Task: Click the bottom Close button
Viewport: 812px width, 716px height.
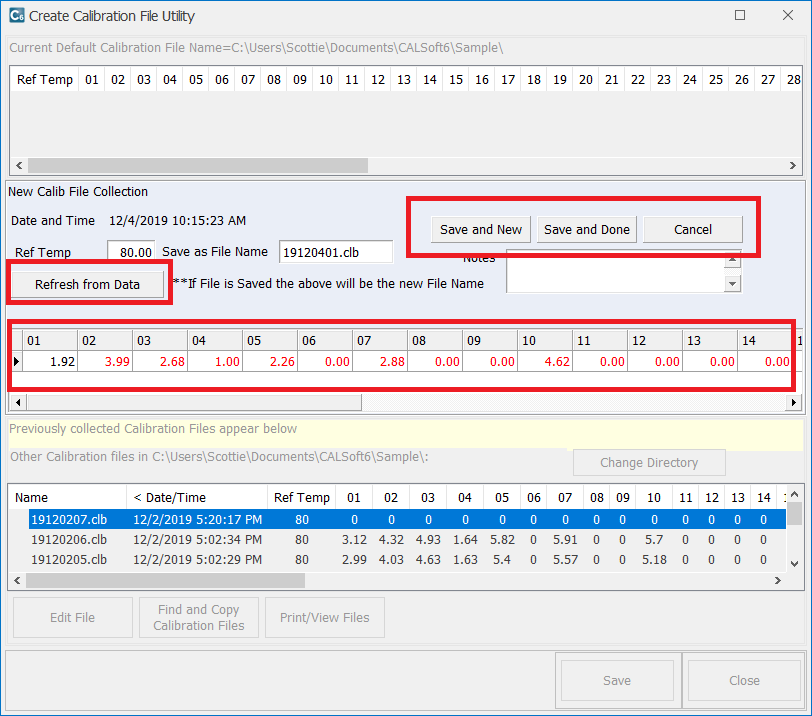Action: pos(744,680)
